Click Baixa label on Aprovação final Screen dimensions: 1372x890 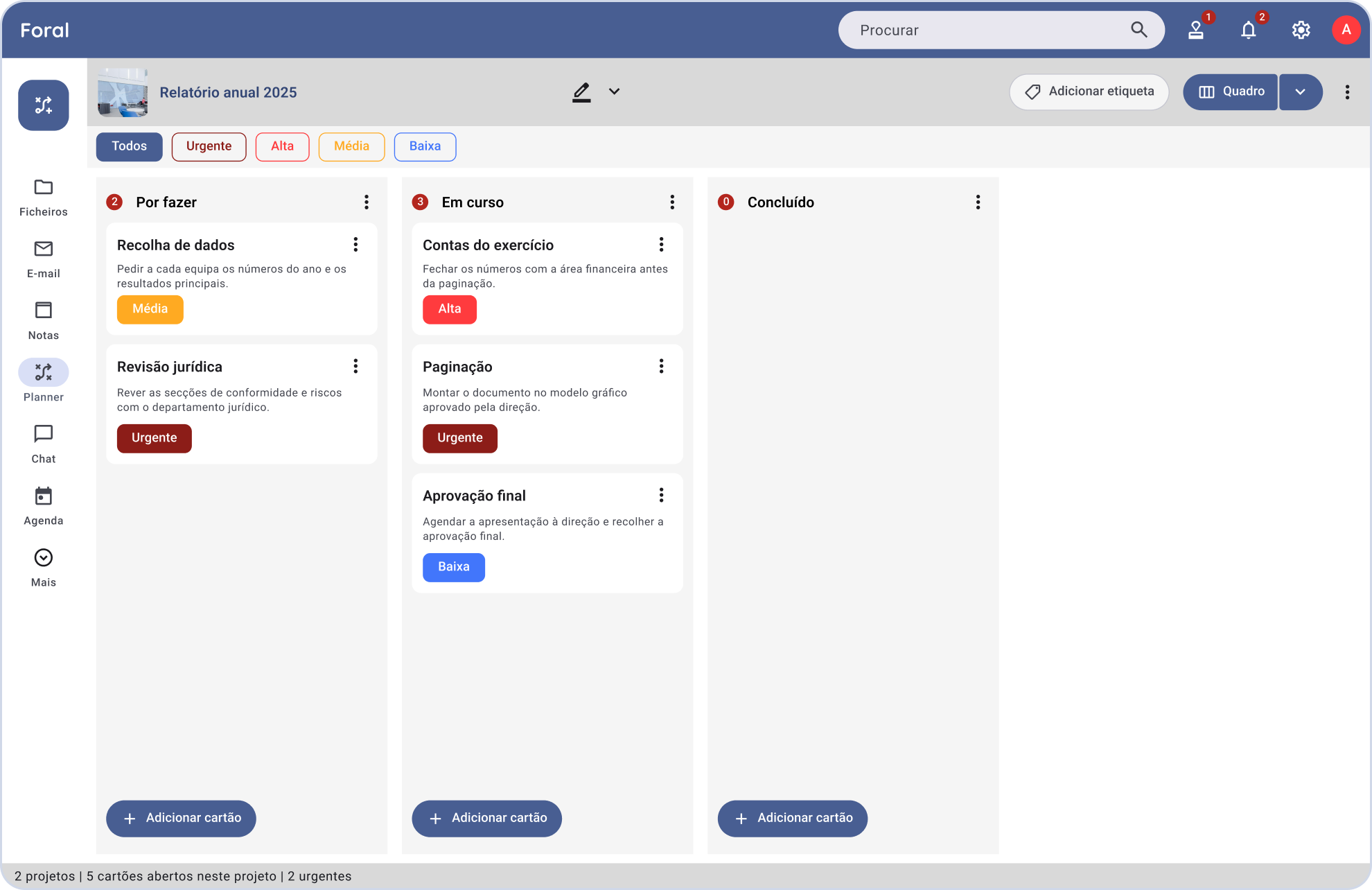coord(453,567)
